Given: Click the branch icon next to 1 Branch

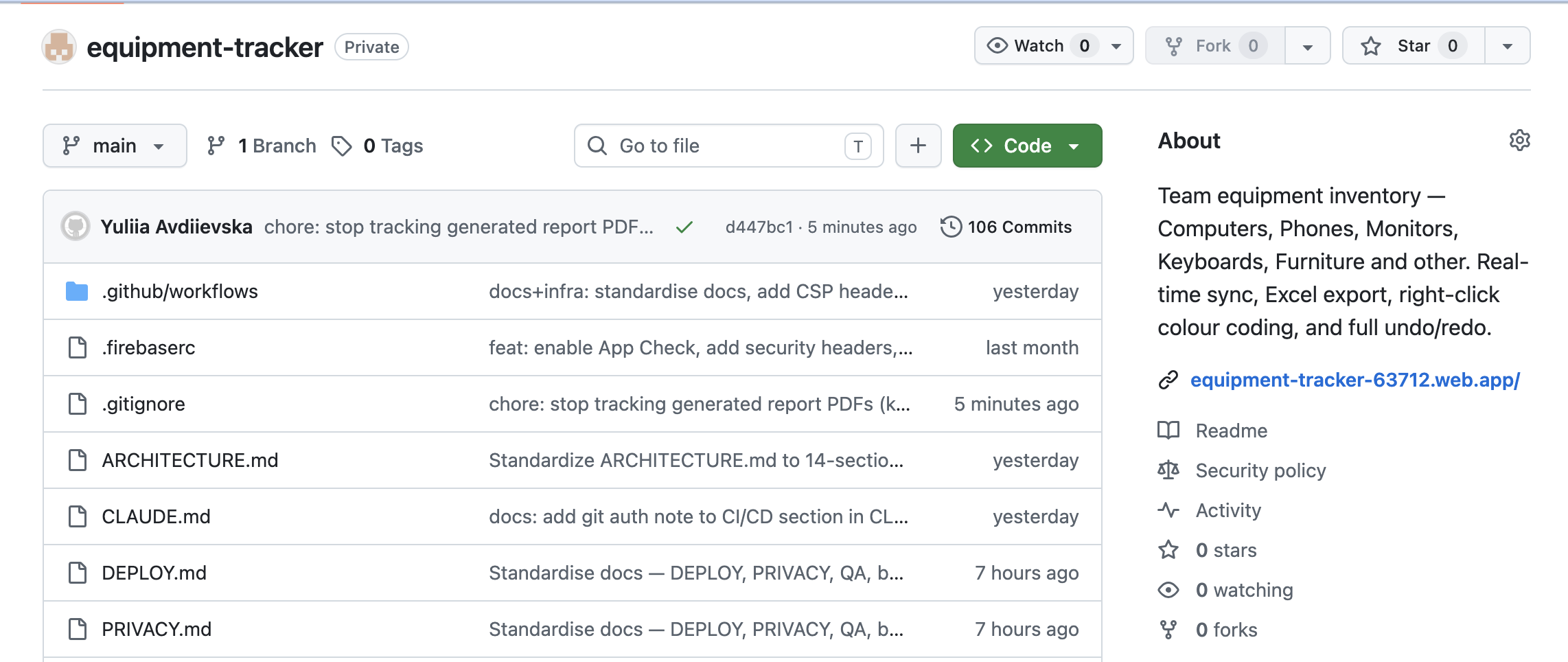Looking at the screenshot, I should click(x=216, y=146).
